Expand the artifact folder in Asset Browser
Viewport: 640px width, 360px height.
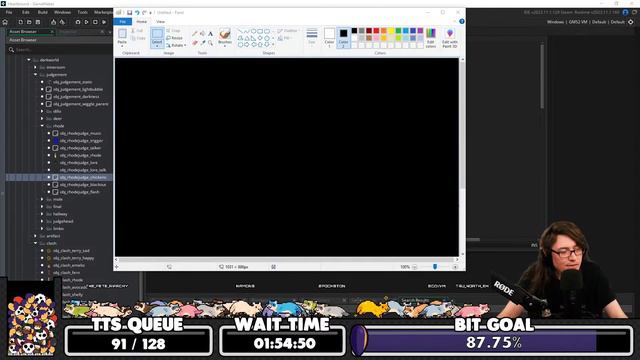pyautogui.click(x=36, y=236)
